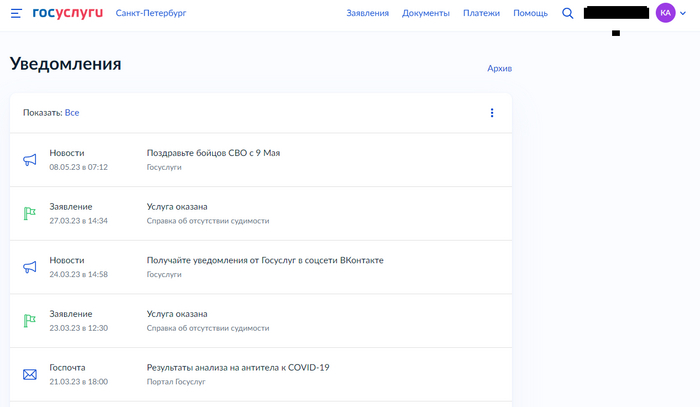Click date 27.03.23 в 14:34

[79, 221]
